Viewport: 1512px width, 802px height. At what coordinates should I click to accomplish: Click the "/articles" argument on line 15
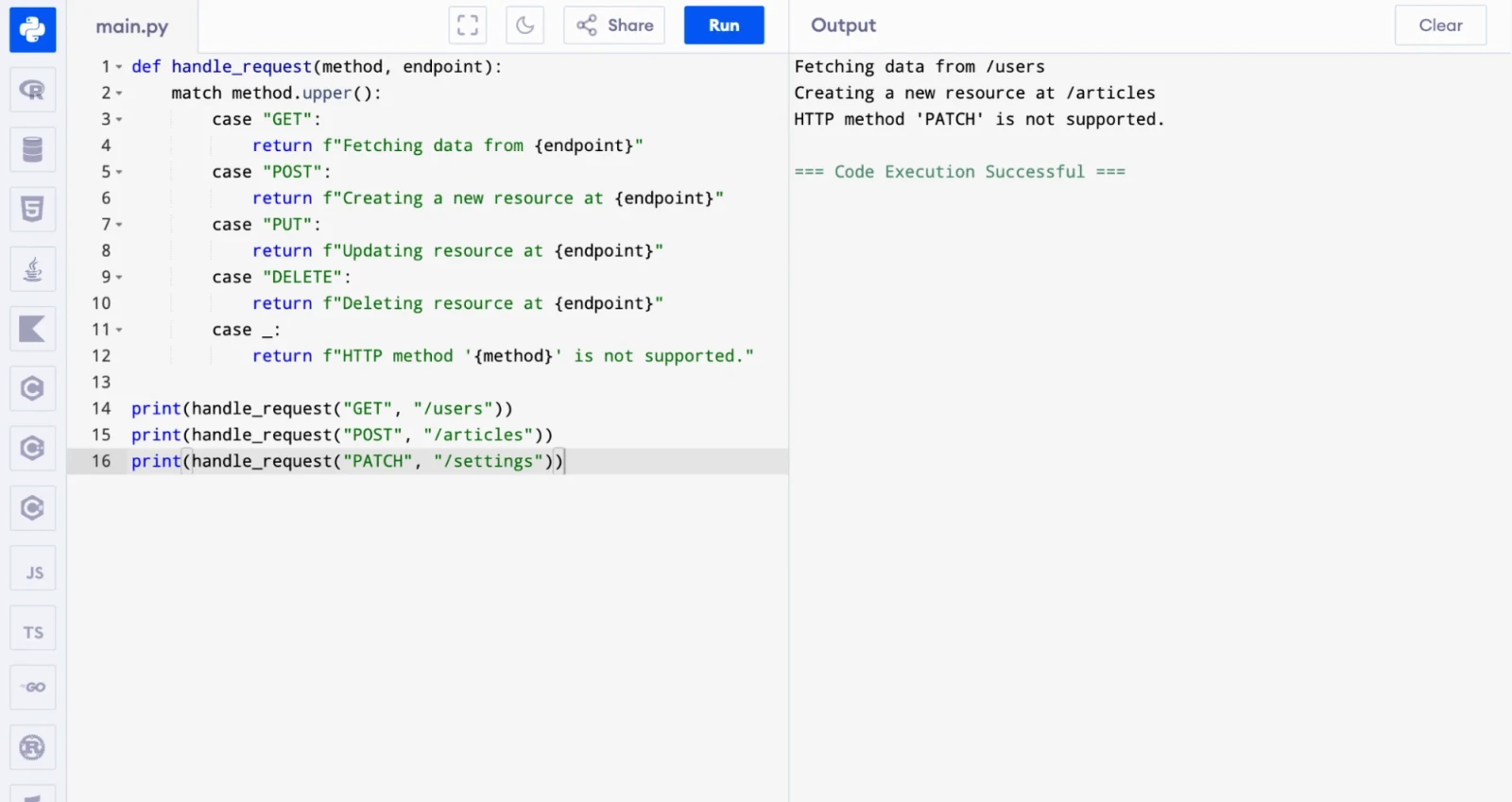[478, 435]
